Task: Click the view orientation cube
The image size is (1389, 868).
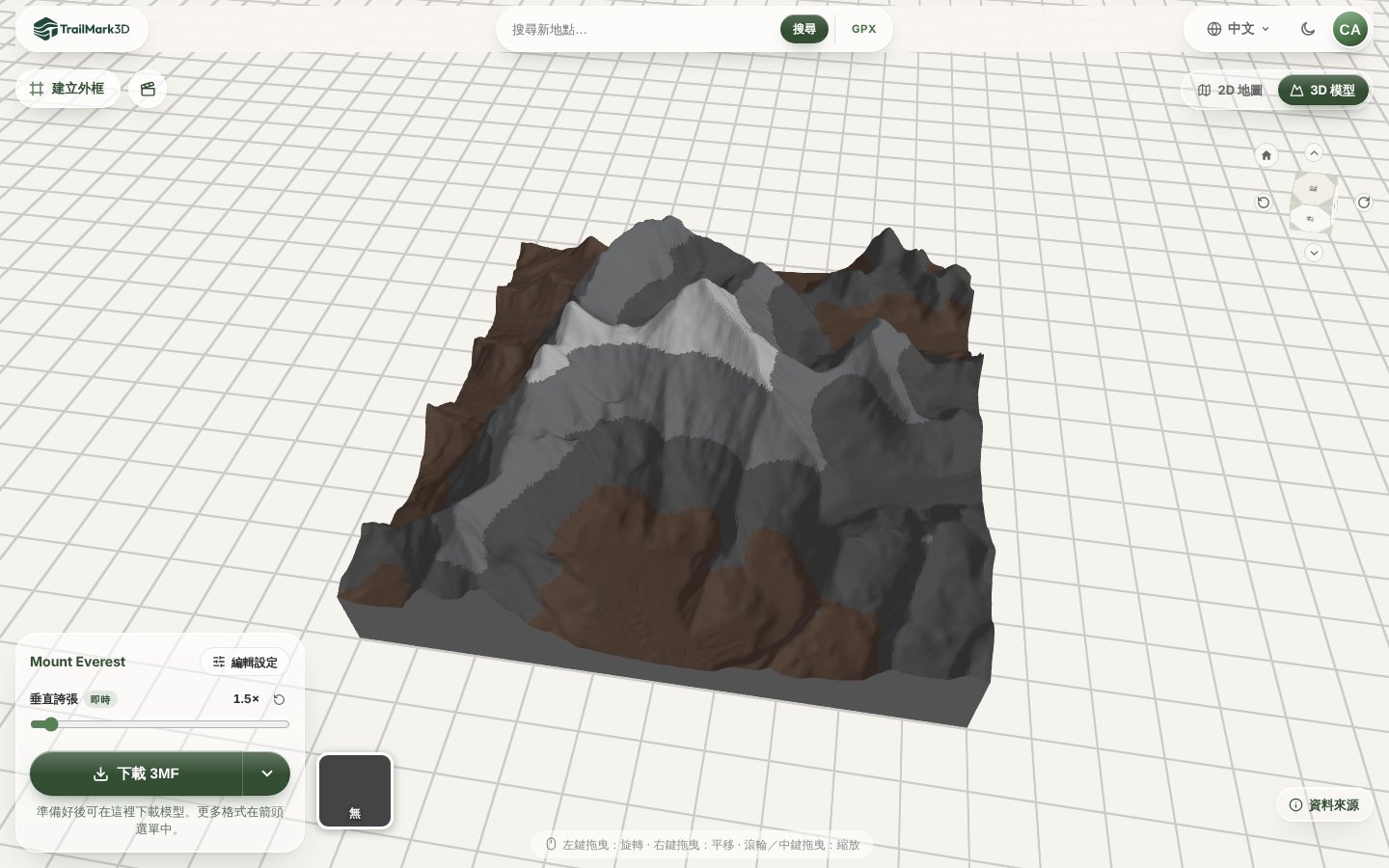Action: tap(1314, 203)
